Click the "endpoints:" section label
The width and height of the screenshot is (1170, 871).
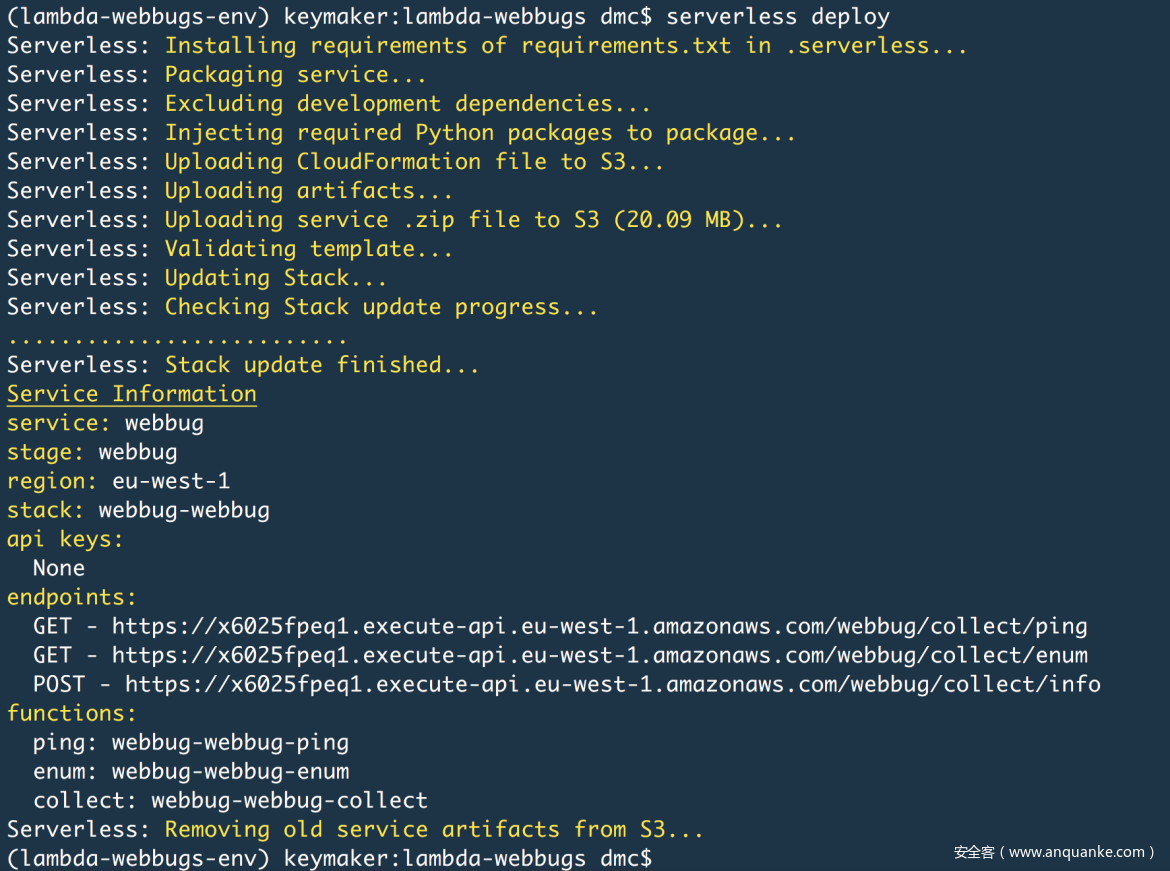pyautogui.click(x=72, y=597)
